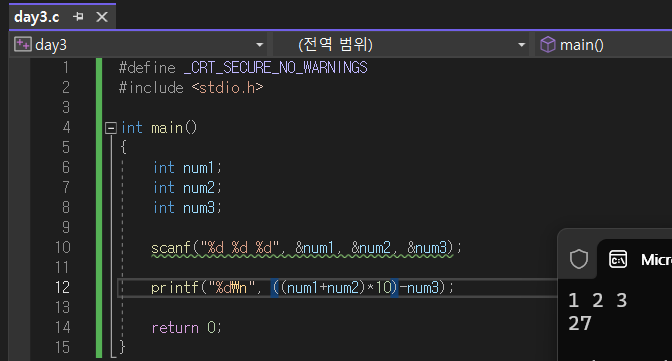
Task: Click line number 12 in gutter
Action: (x=63, y=287)
